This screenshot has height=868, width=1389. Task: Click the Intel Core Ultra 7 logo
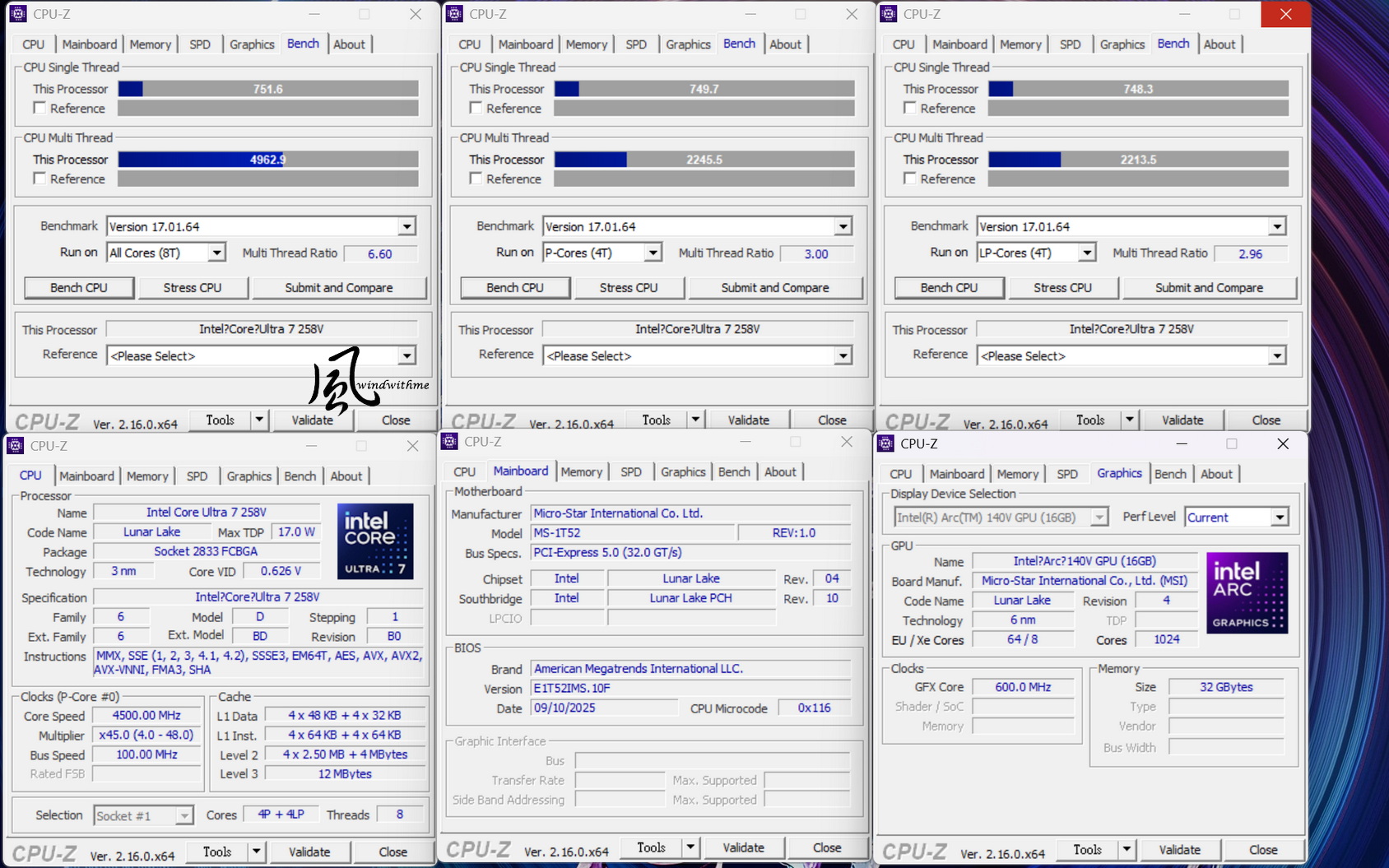pyautogui.click(x=375, y=541)
